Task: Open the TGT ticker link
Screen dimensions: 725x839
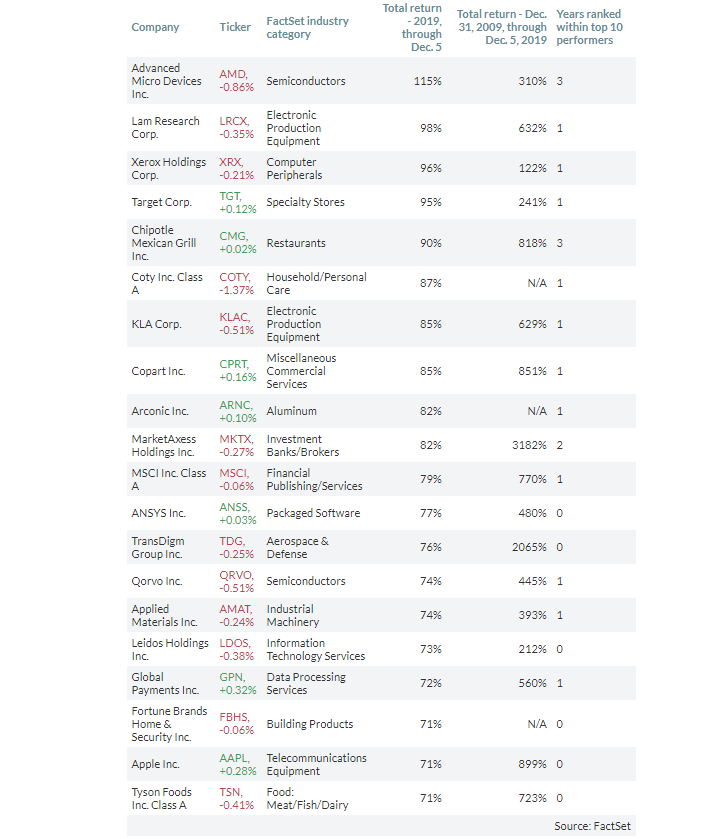Action: point(231,196)
